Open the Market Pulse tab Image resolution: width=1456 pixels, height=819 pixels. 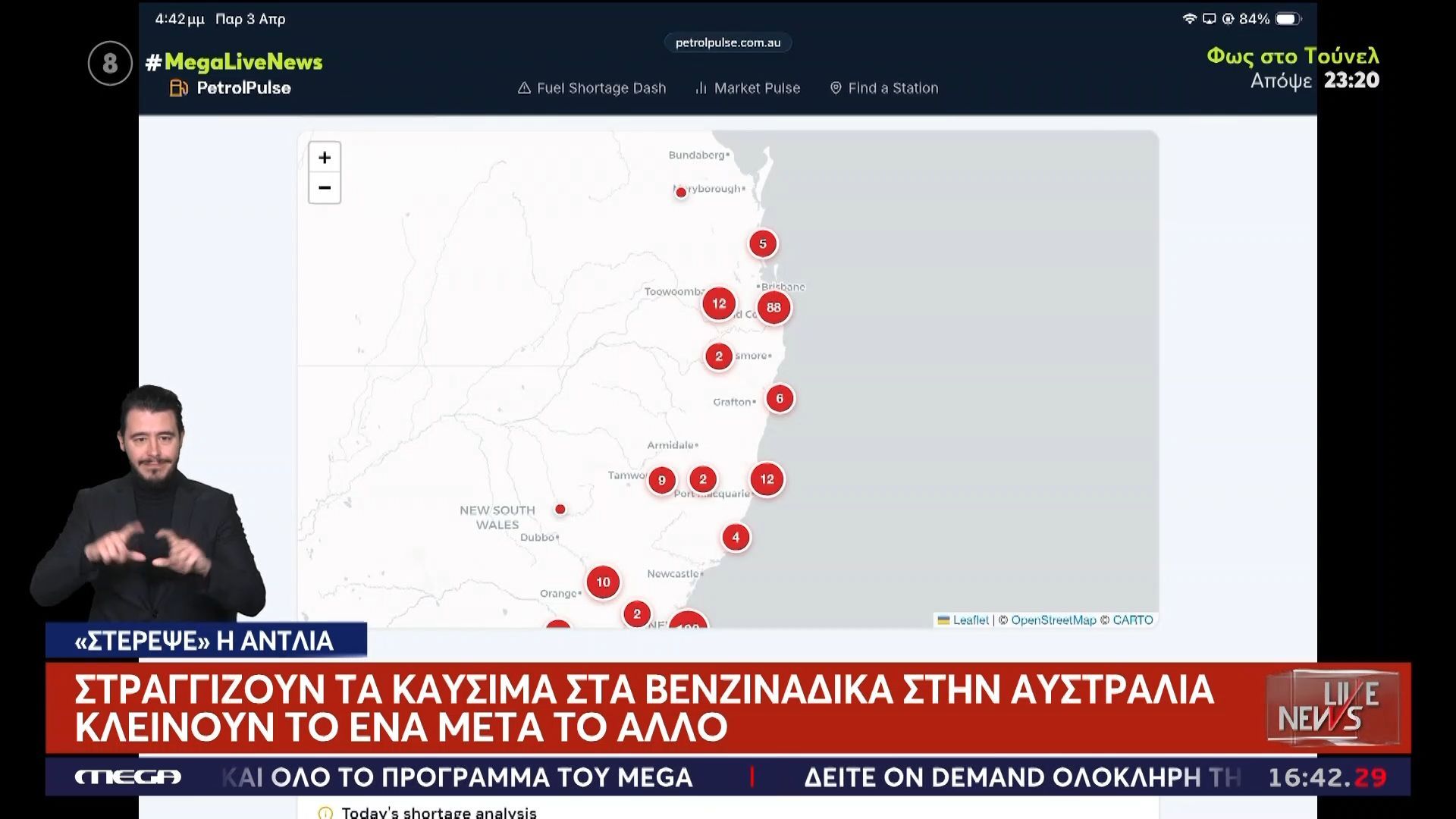click(x=748, y=88)
